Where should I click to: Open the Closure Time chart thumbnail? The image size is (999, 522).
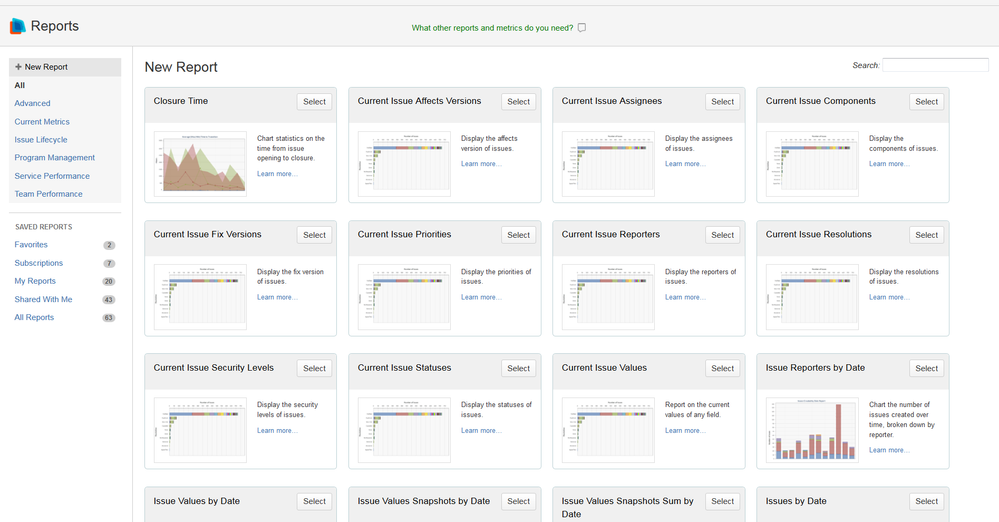(200, 164)
